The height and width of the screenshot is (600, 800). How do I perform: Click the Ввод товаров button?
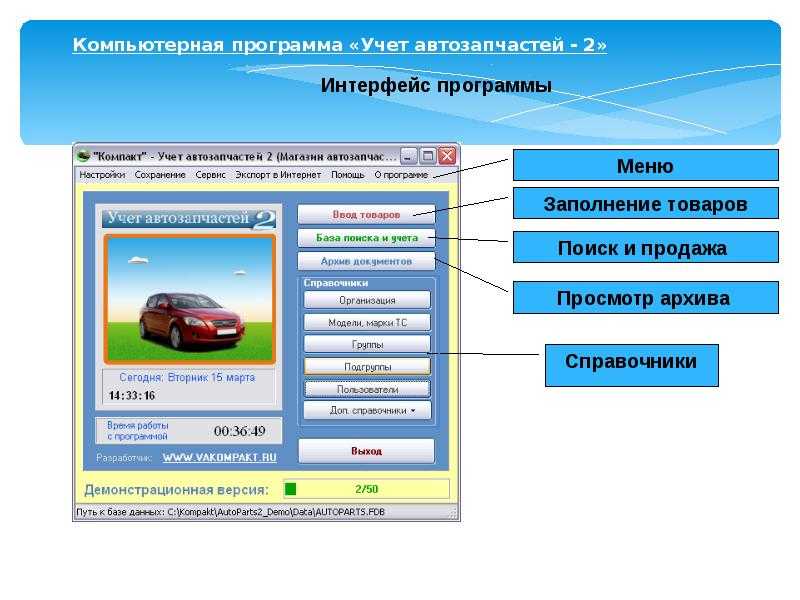coord(366,215)
